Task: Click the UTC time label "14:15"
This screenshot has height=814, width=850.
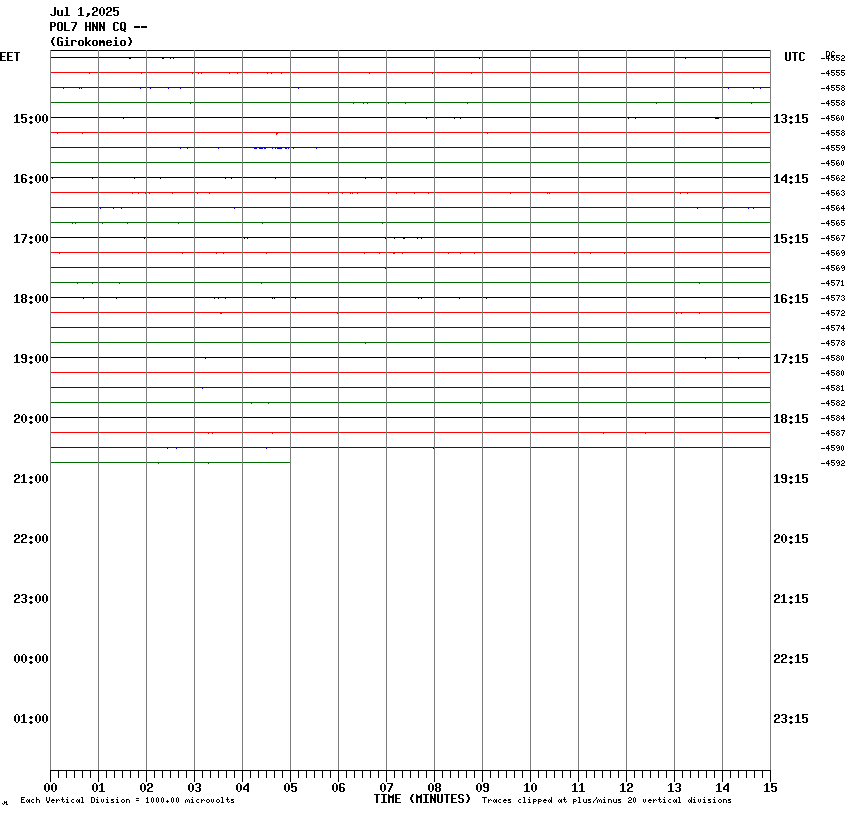Action: tap(791, 179)
